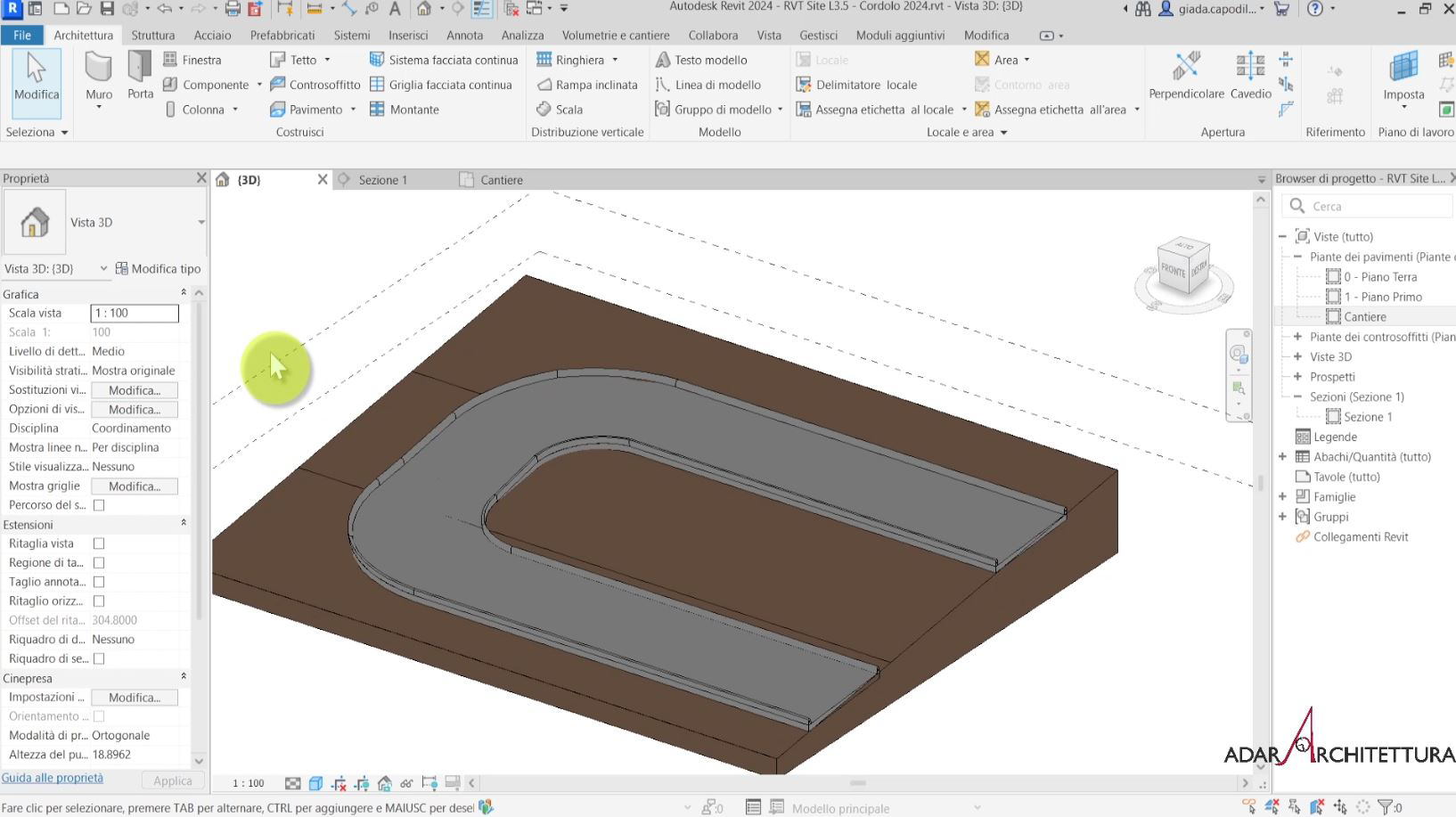Expand Viste 3D in the project browser
1456x817 pixels.
tap(1296, 356)
